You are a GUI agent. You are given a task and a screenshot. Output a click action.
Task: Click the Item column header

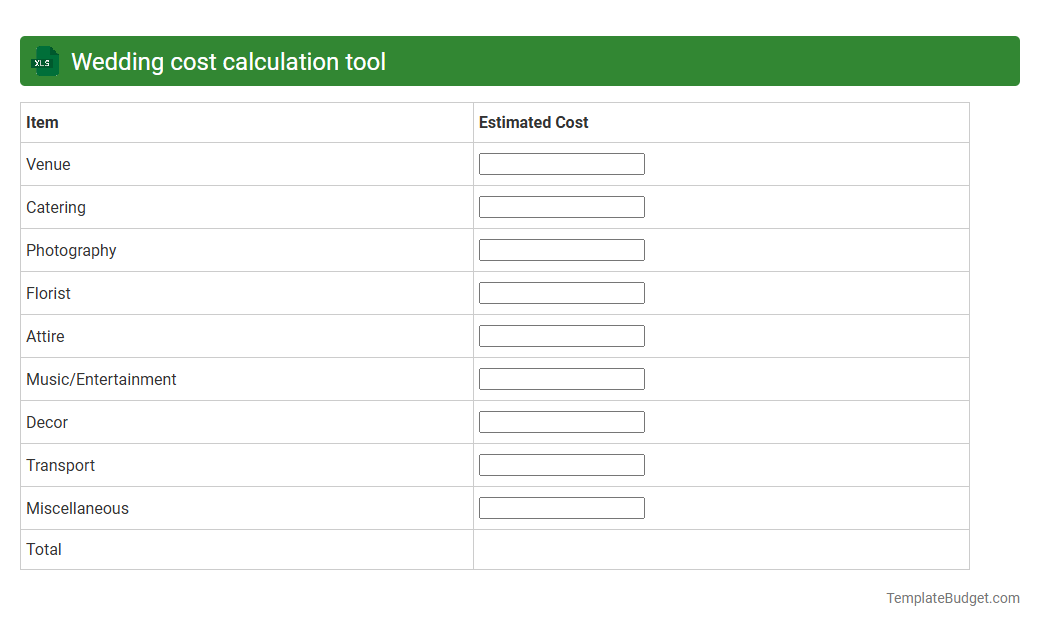[x=42, y=122]
